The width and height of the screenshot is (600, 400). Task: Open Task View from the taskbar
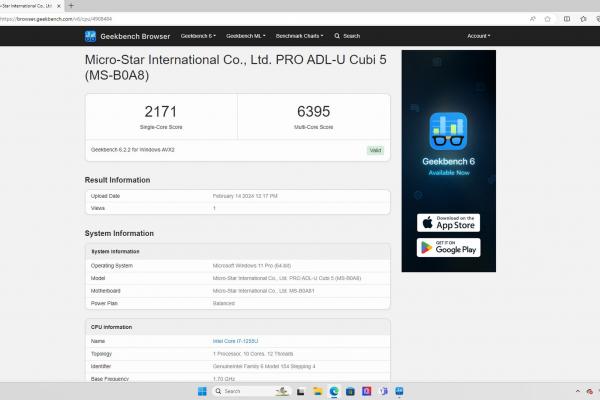pyautogui.click(x=301, y=391)
